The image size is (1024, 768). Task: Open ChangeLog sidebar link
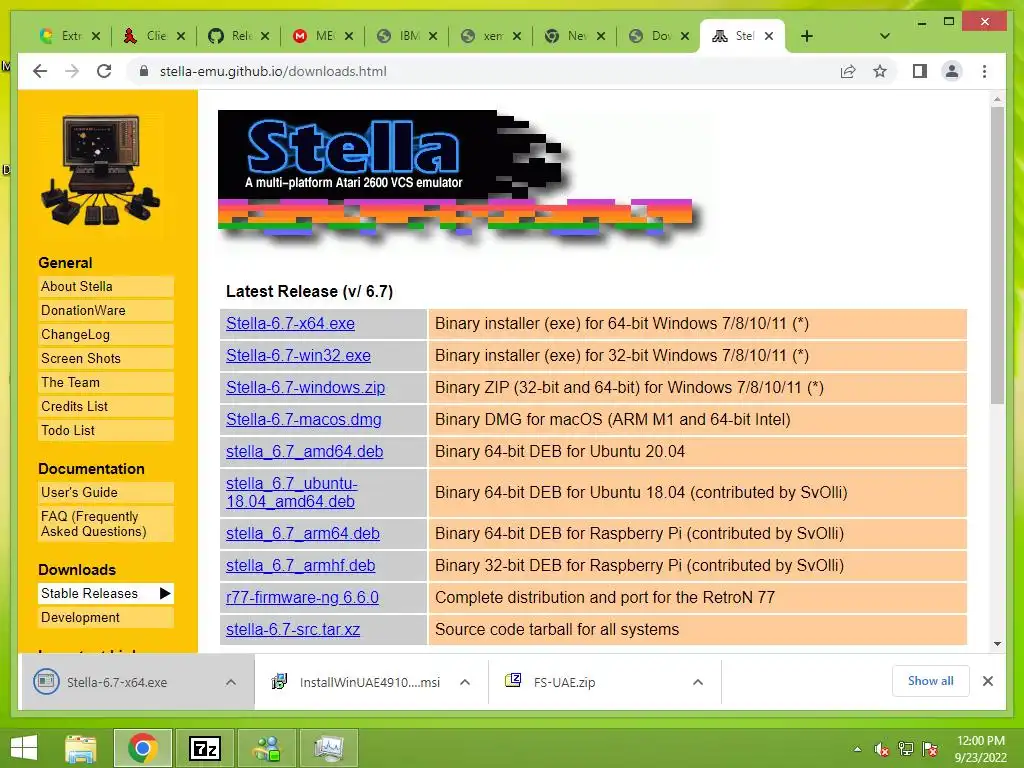click(x=106, y=334)
